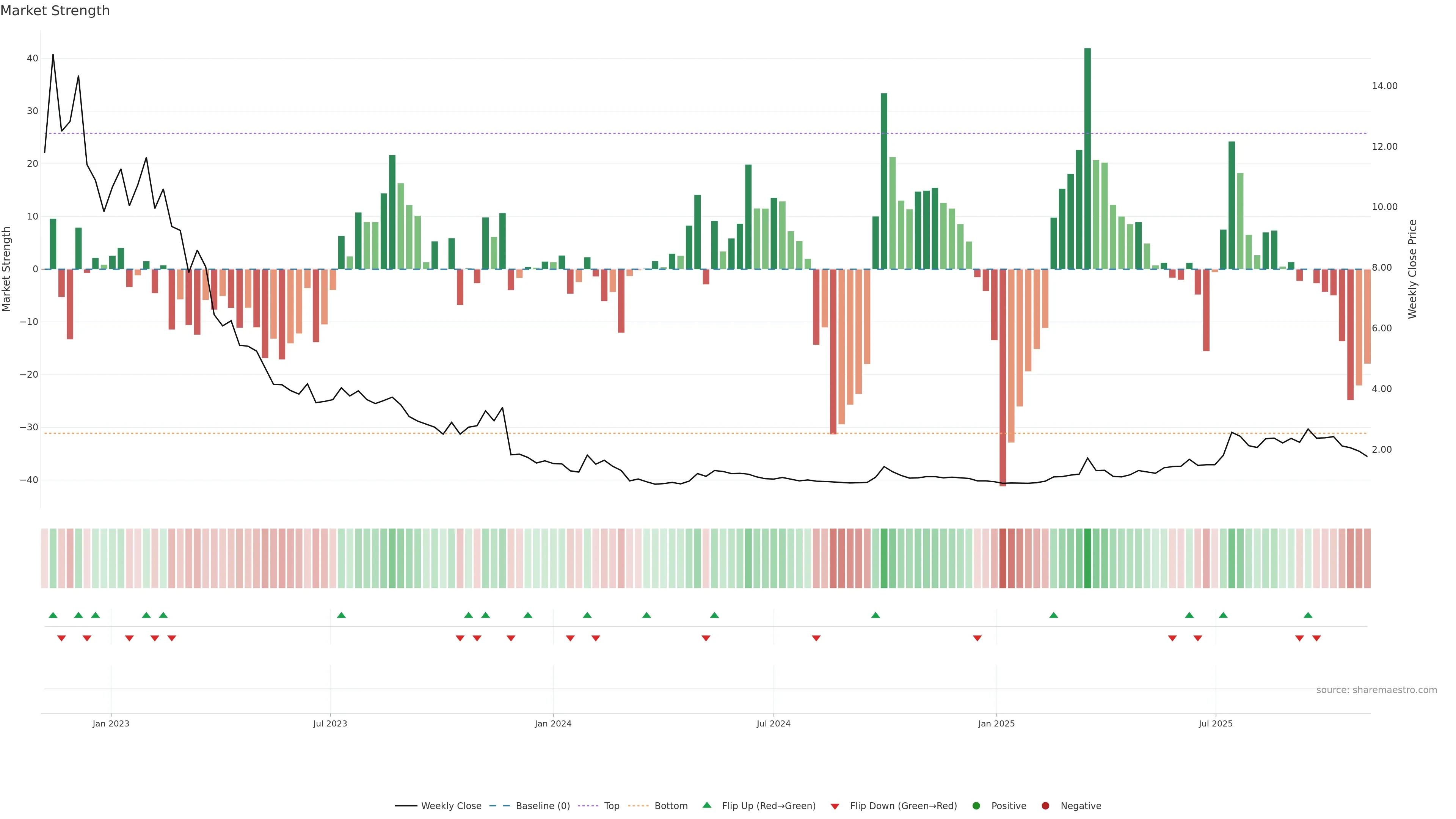
Task: Click the Market Strength chart title
Action: coord(55,11)
